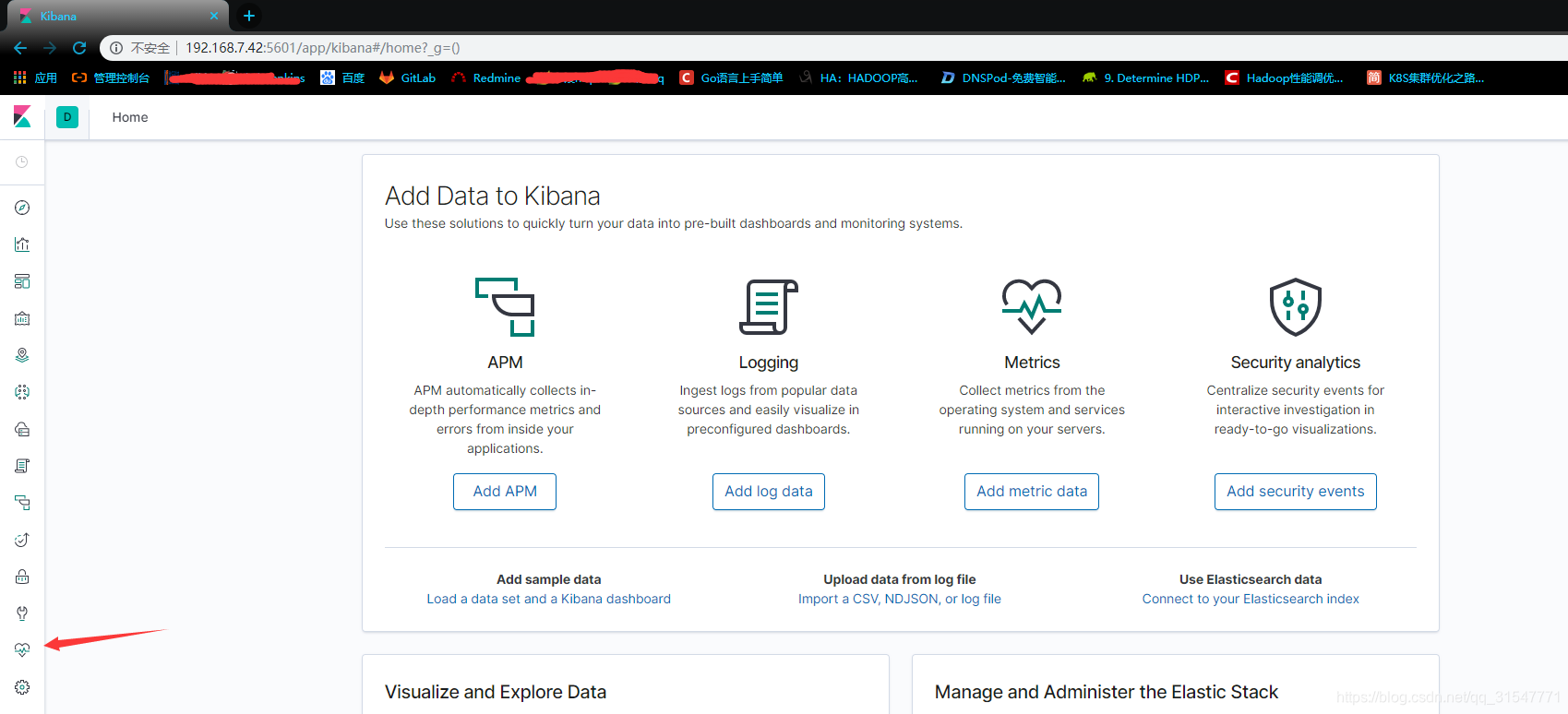Screen dimensions: 1568x714
Task: Click the site info icon in address bar
Action: click(x=116, y=48)
